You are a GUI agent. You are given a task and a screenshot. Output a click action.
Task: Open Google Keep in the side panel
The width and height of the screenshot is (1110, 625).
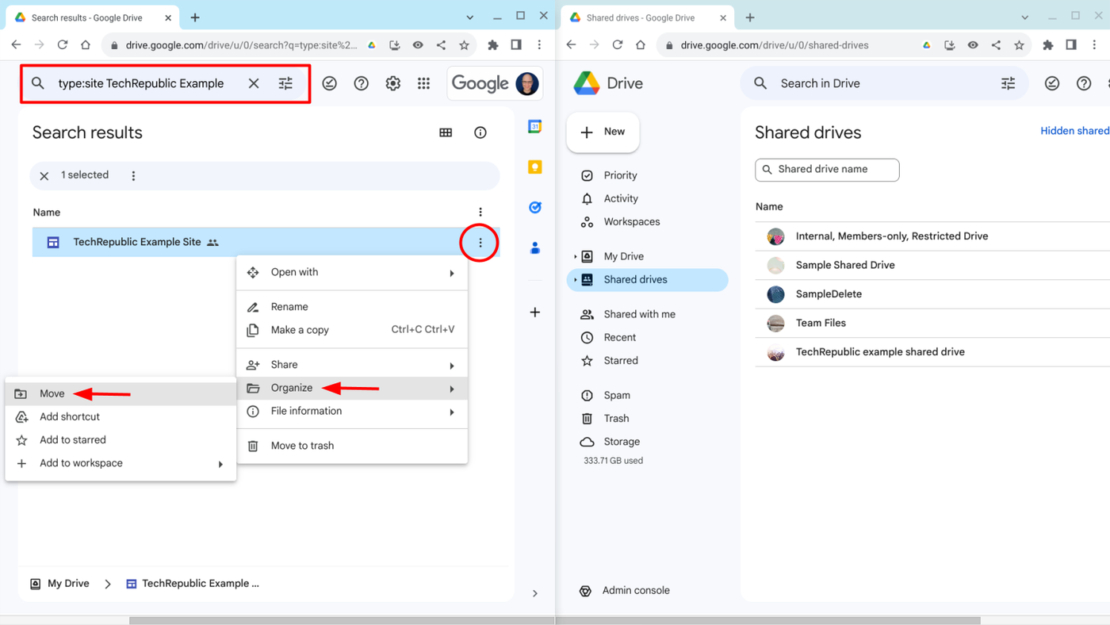click(535, 166)
